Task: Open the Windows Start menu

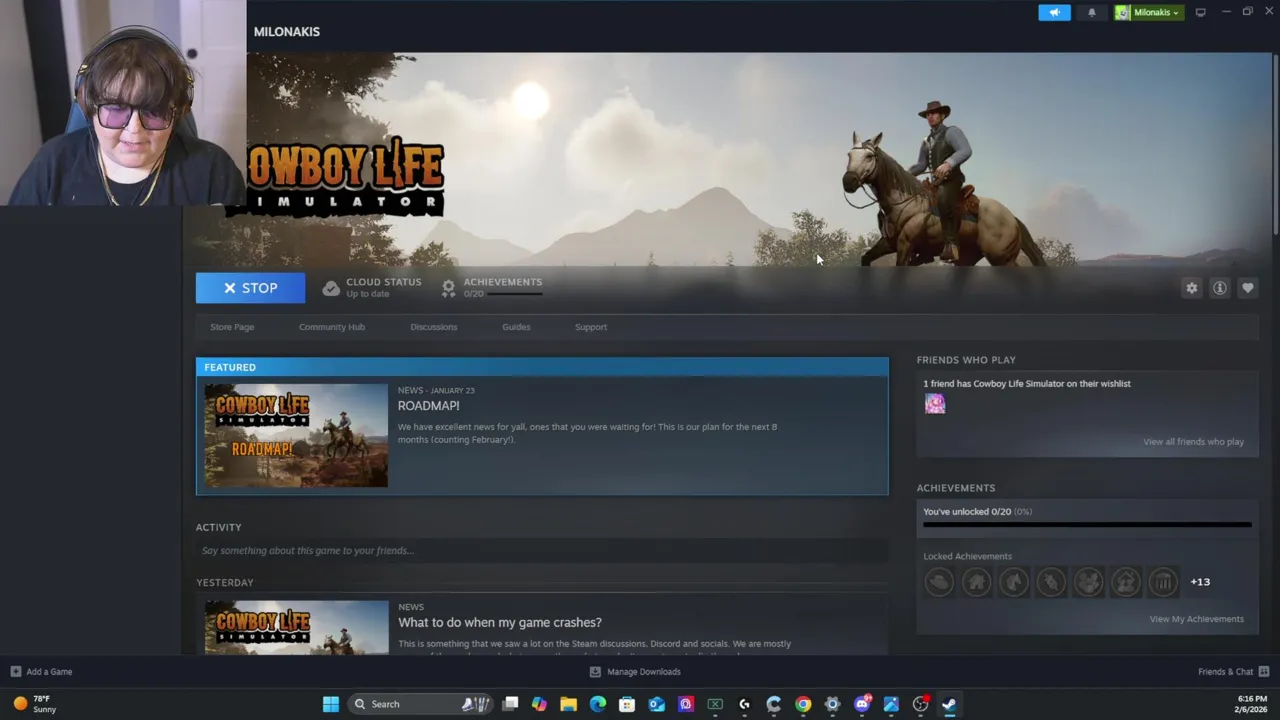Action: tap(330, 704)
